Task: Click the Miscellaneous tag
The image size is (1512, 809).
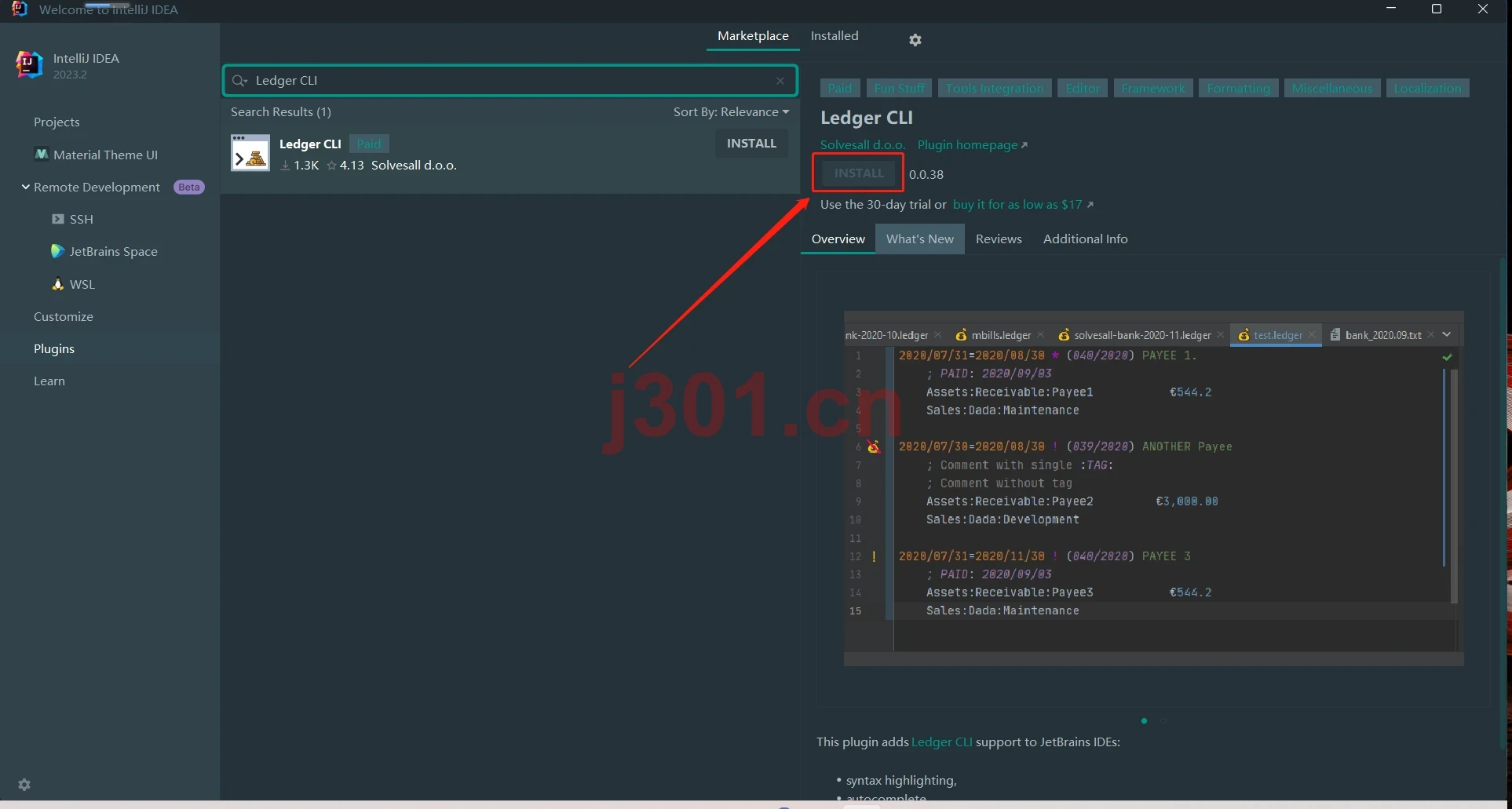Action: click(x=1332, y=89)
